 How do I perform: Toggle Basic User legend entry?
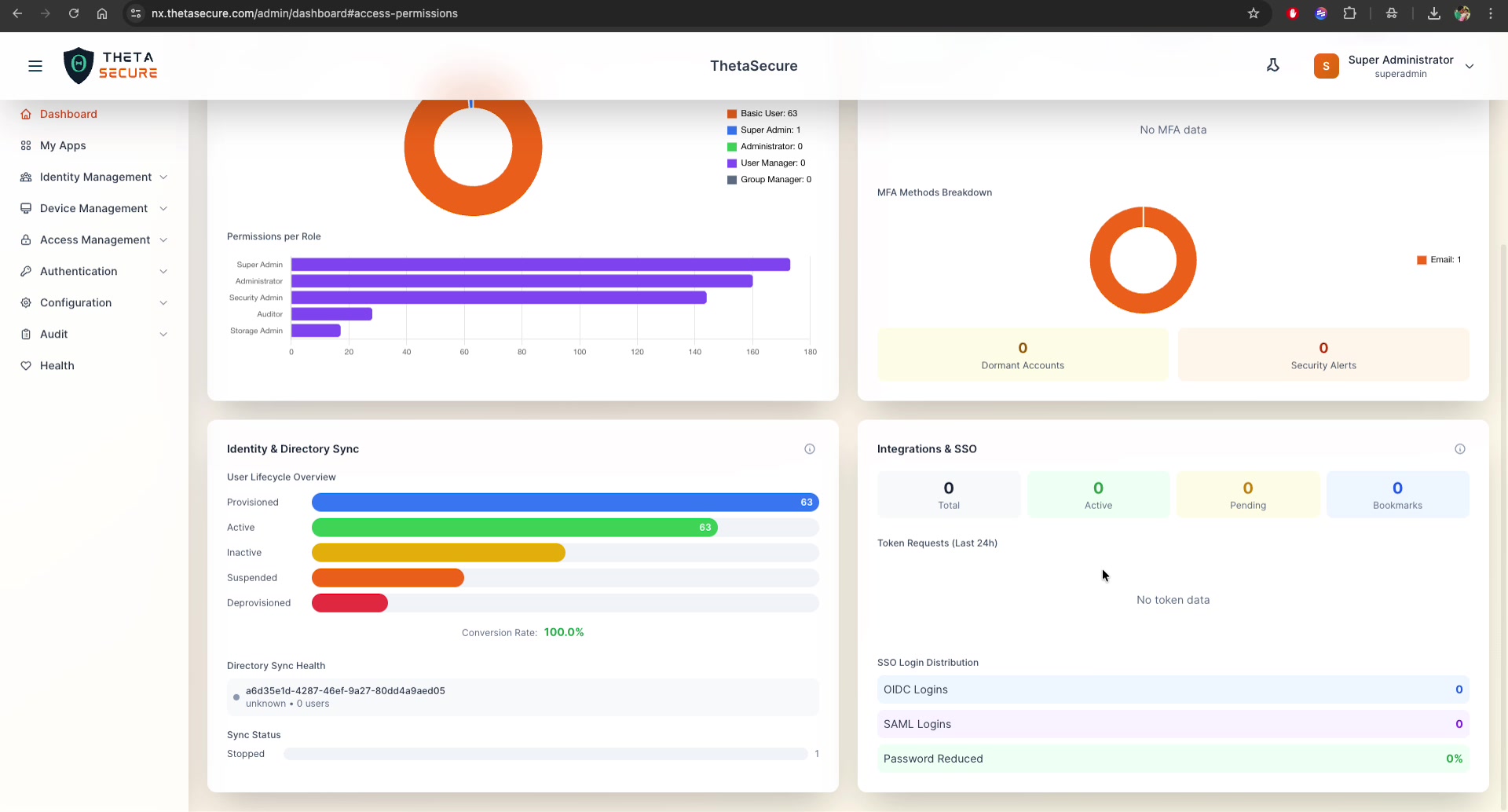[x=762, y=114]
